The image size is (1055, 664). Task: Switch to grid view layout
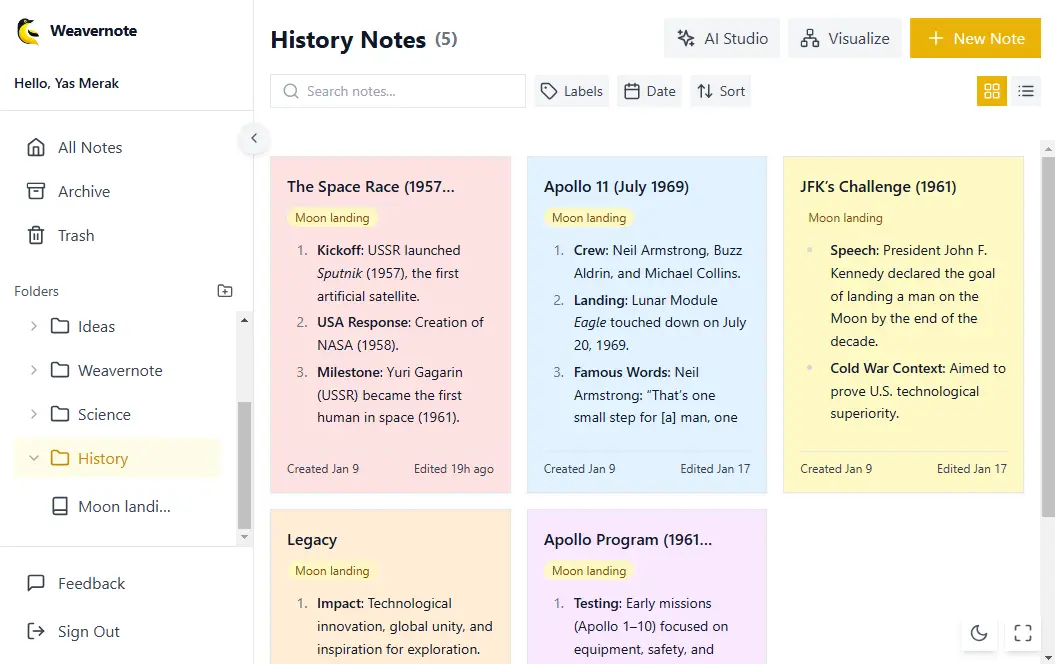point(992,91)
